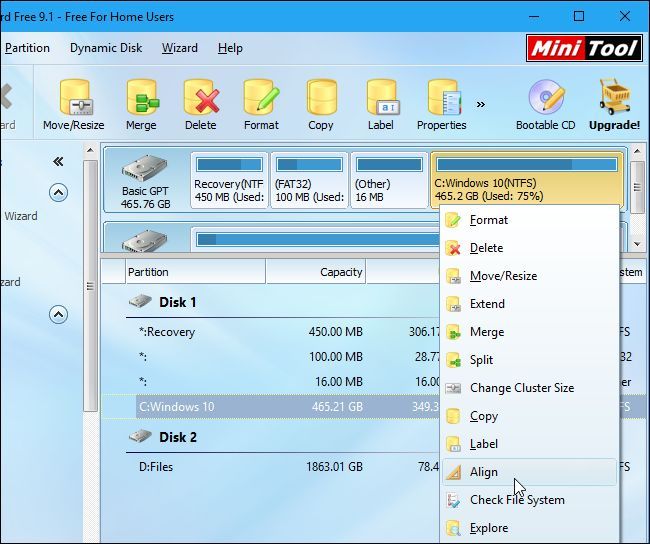Choose Merge in the context menu
650x544 pixels.
[529, 332]
